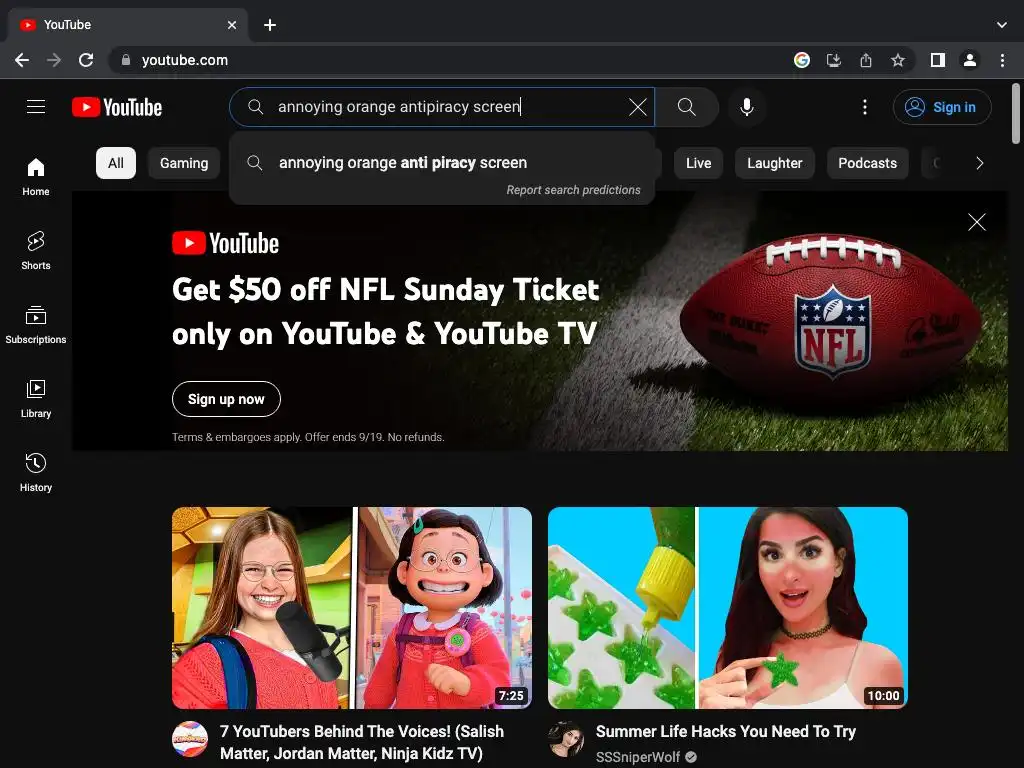The image size is (1024, 768).
Task: Go to Home in the sidebar
Action: point(36,176)
